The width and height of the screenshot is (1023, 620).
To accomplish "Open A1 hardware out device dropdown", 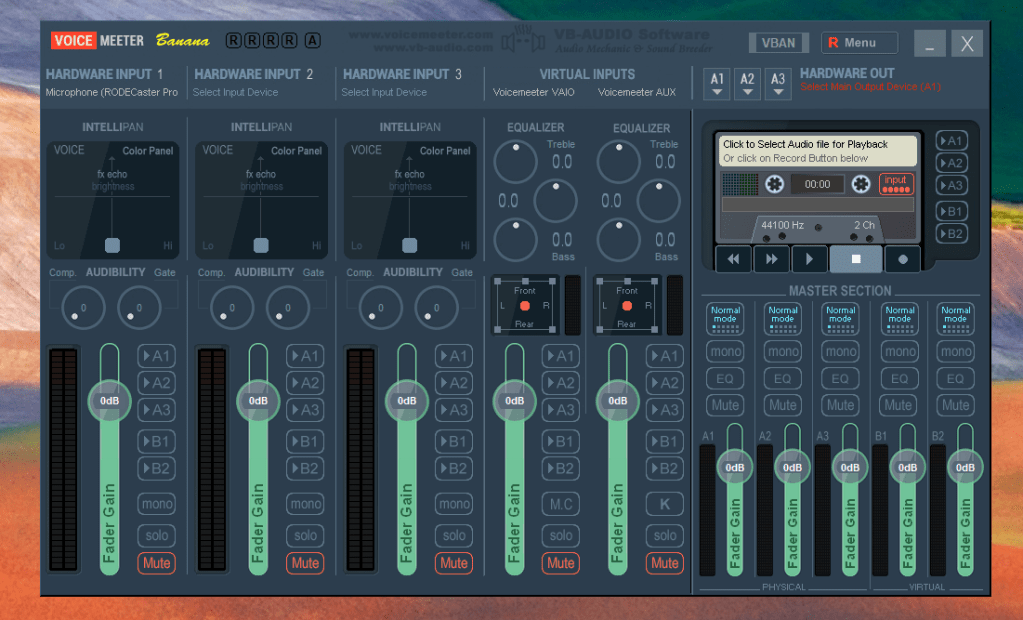I will 716,84.
